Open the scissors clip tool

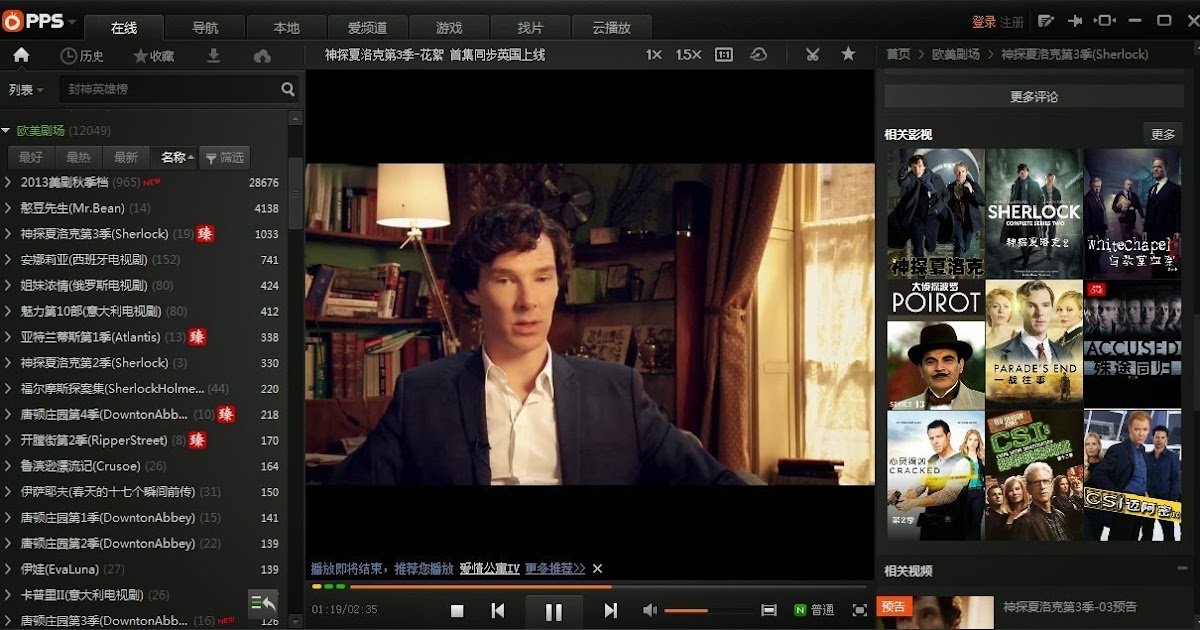812,55
